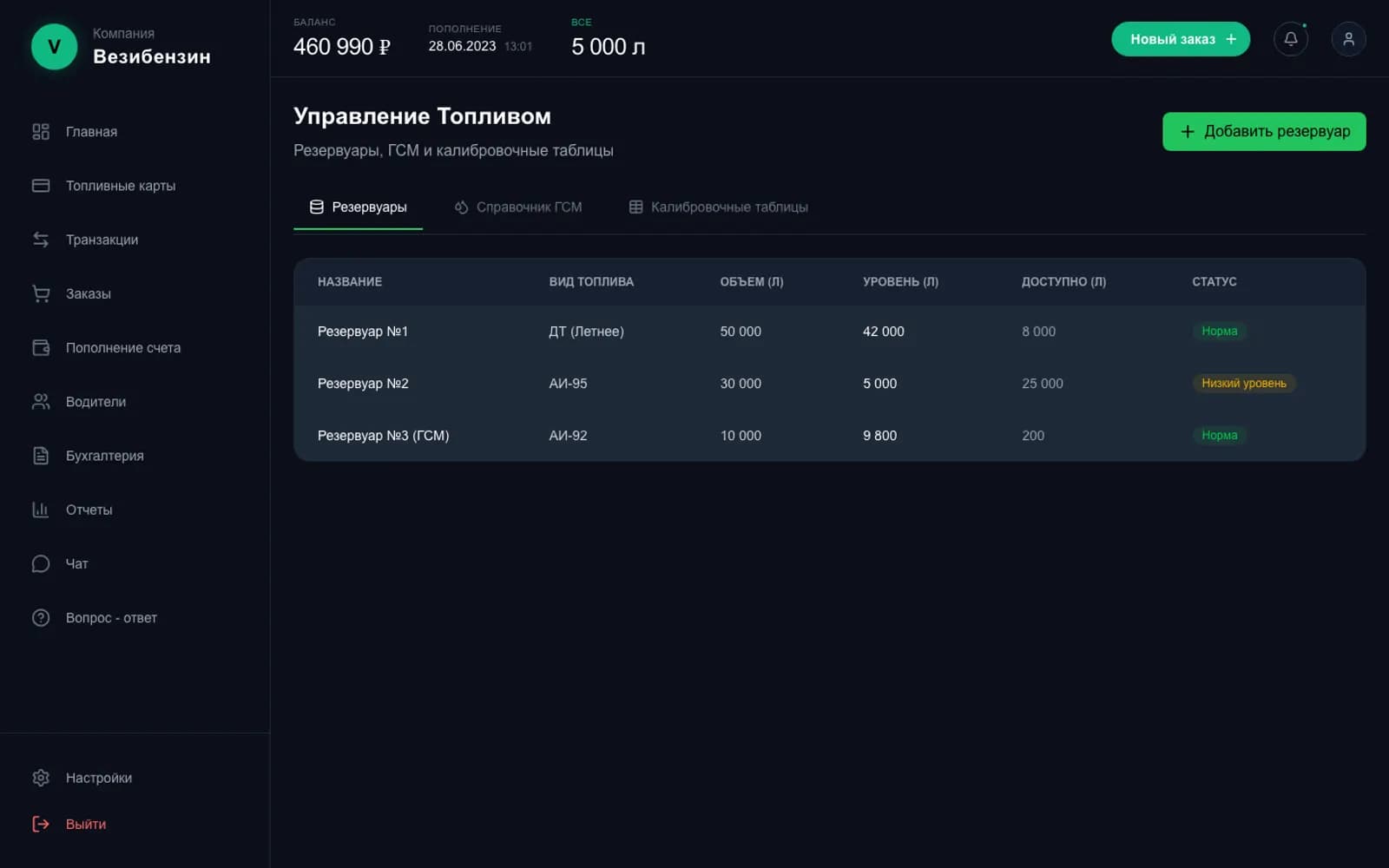Open Топливные карты card icon
1389x868 pixels.
pyautogui.click(x=41, y=186)
